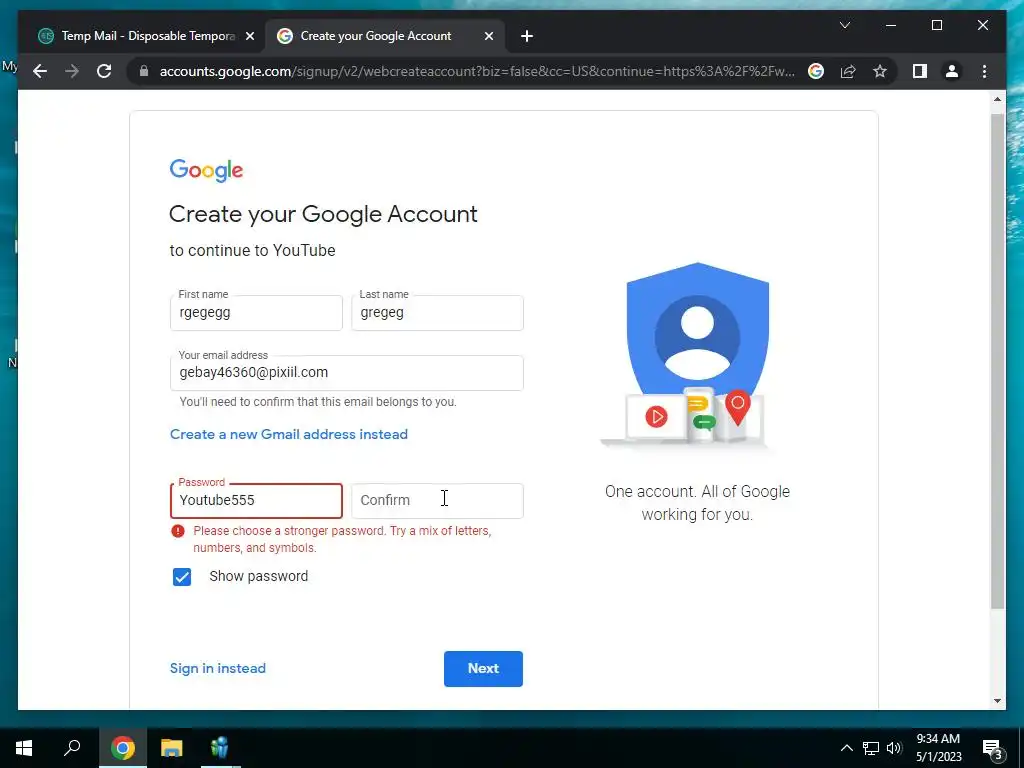The height and width of the screenshot is (768, 1024).
Task: Open the network tray icon
Action: point(871,748)
